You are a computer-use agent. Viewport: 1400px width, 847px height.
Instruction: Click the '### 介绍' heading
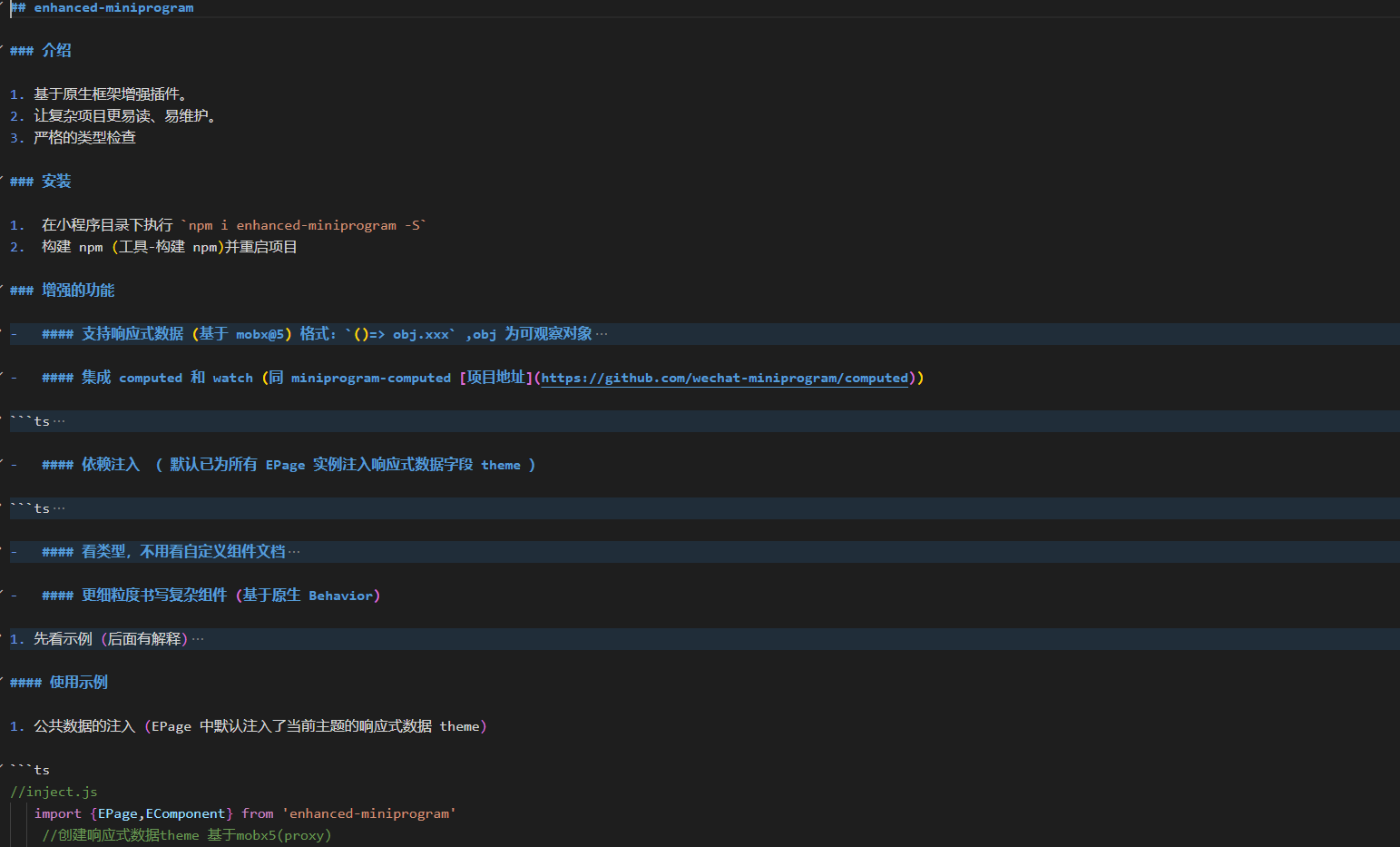coord(41,51)
